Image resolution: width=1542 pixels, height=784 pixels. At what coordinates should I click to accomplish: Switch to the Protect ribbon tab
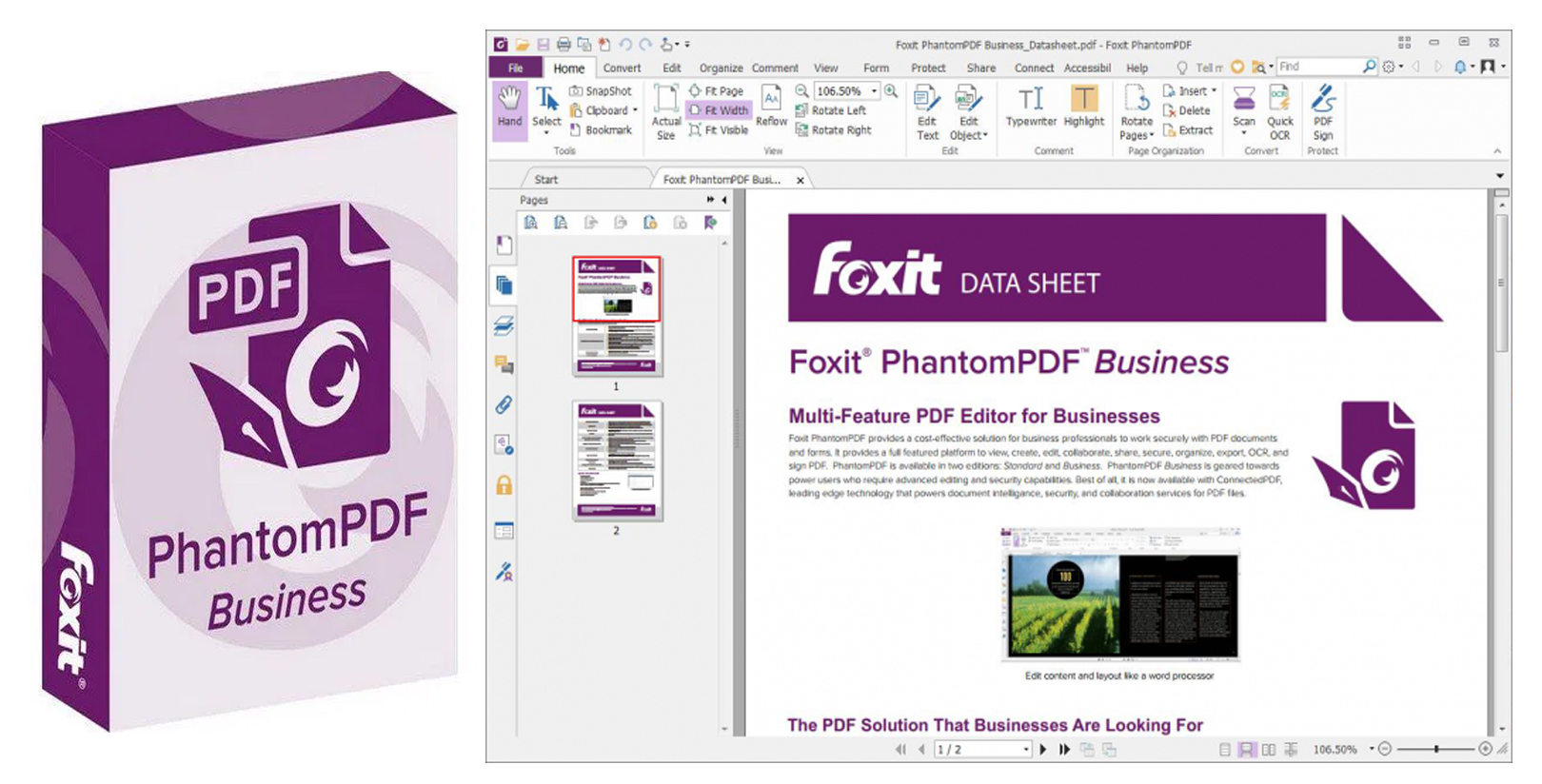tap(928, 68)
